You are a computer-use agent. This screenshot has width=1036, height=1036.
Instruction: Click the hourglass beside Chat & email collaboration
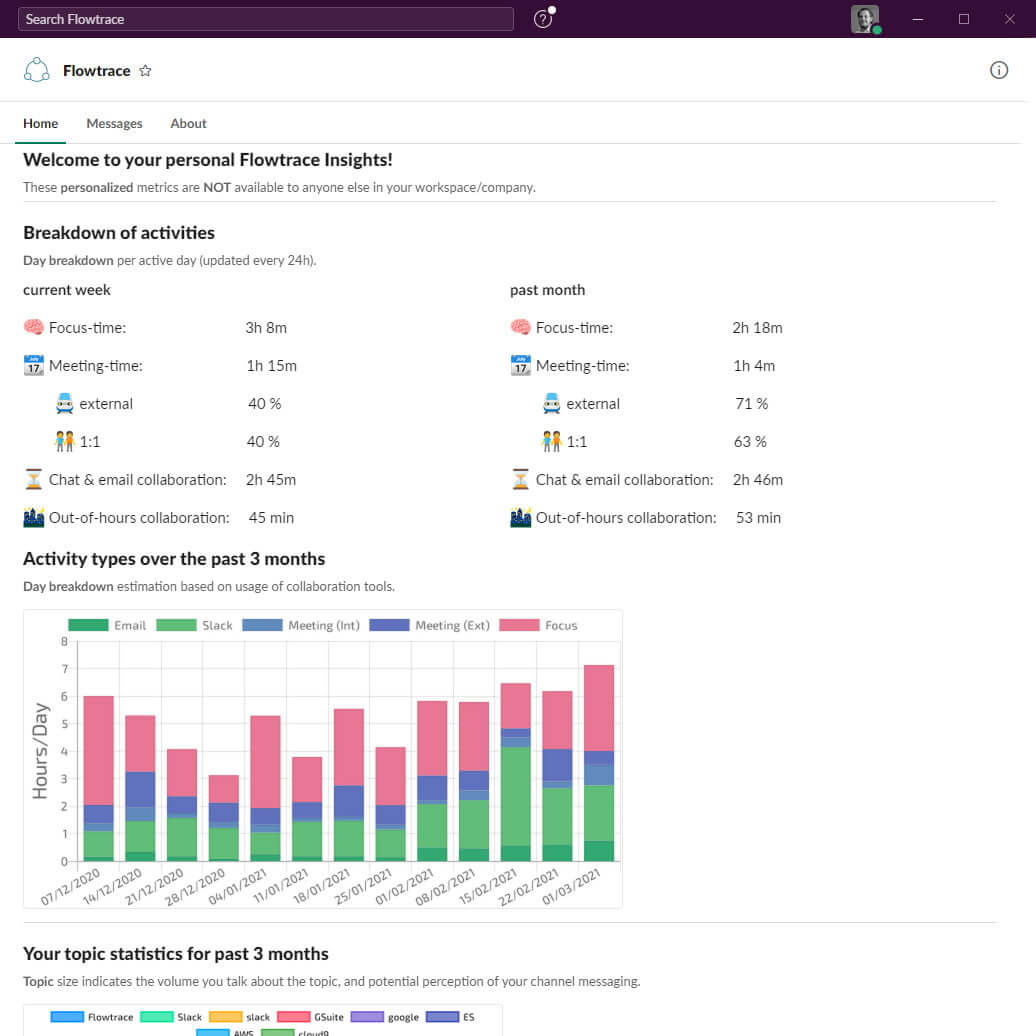34,479
